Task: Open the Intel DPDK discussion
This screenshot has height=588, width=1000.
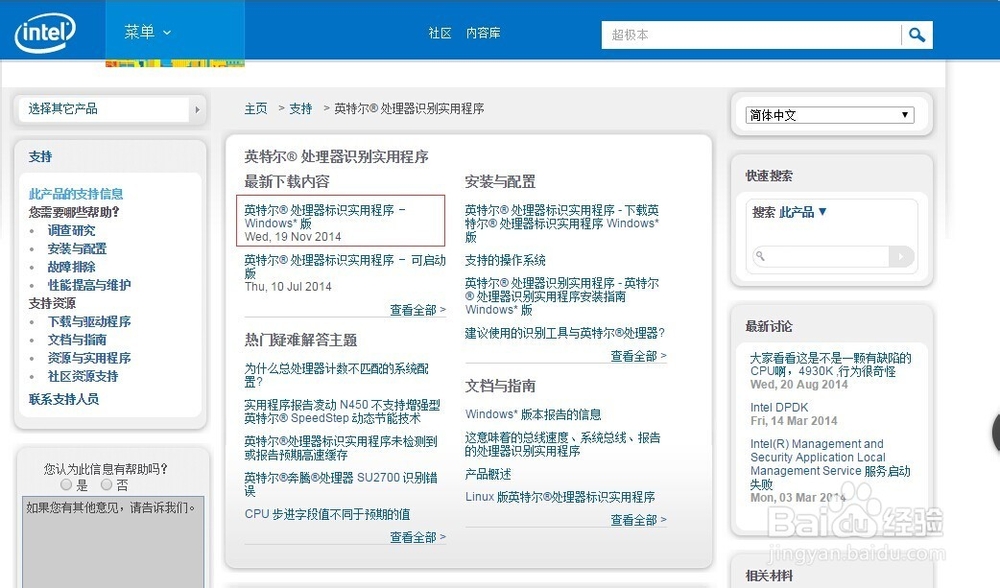Action: [x=779, y=408]
